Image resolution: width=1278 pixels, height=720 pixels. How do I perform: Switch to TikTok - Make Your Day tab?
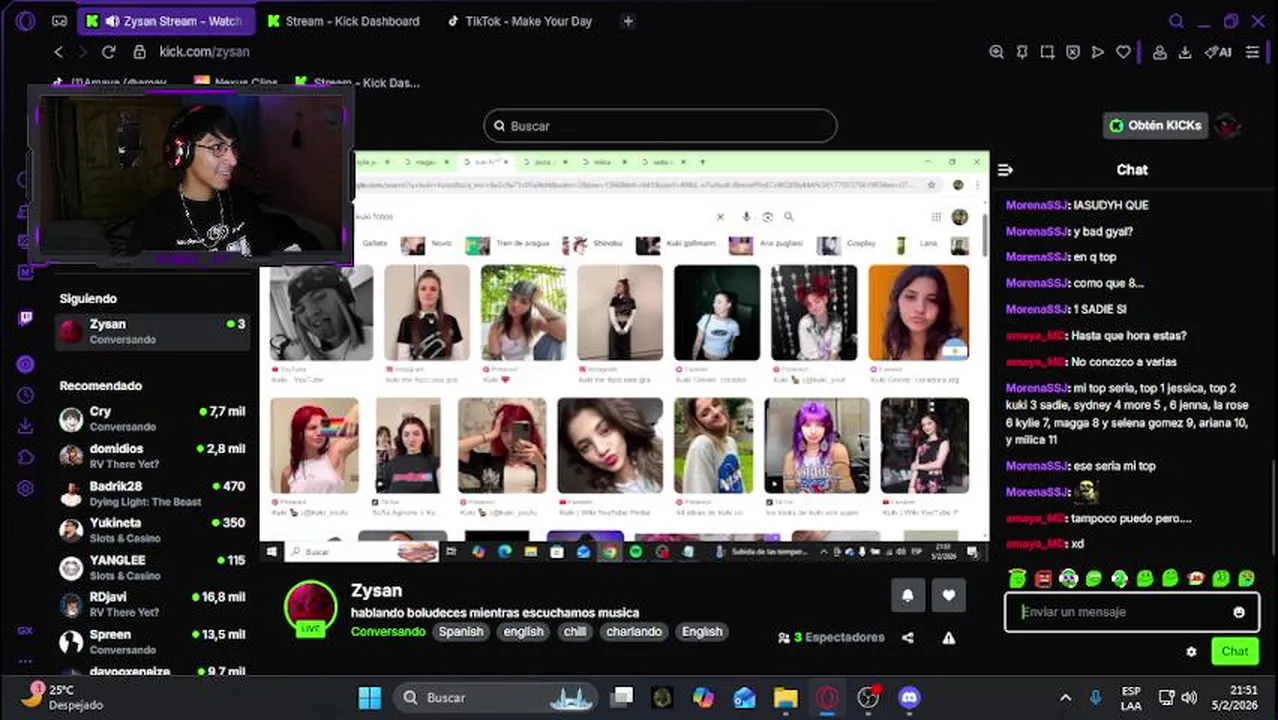pyautogui.click(x=520, y=21)
